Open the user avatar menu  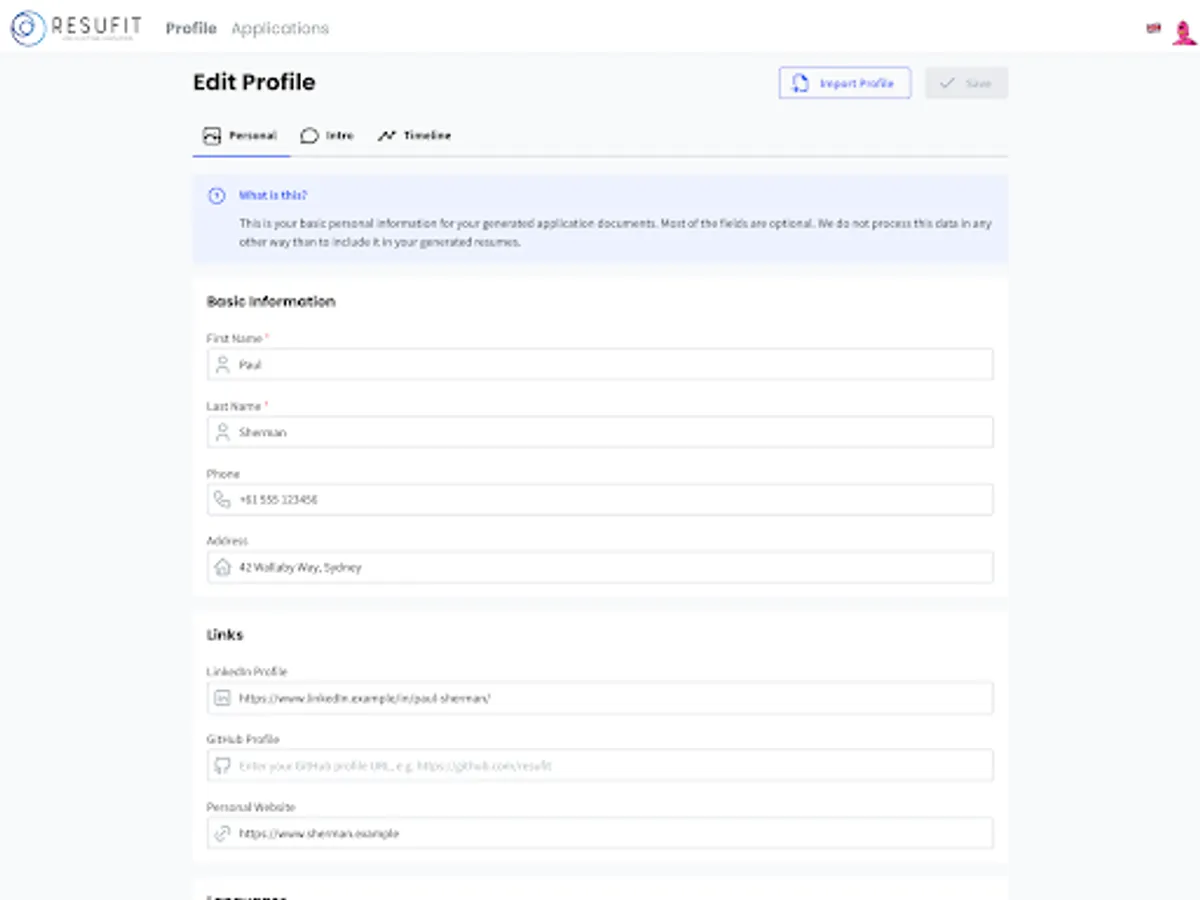click(1184, 31)
